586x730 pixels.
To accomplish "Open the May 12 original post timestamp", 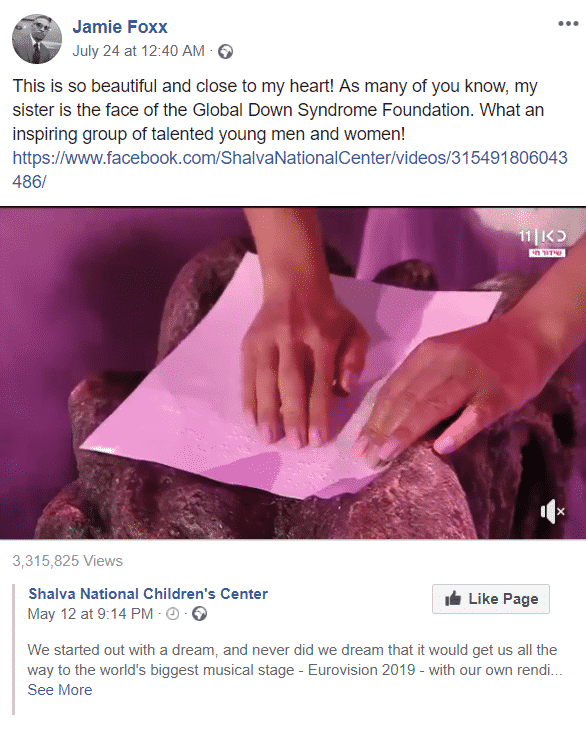I will click(90, 614).
